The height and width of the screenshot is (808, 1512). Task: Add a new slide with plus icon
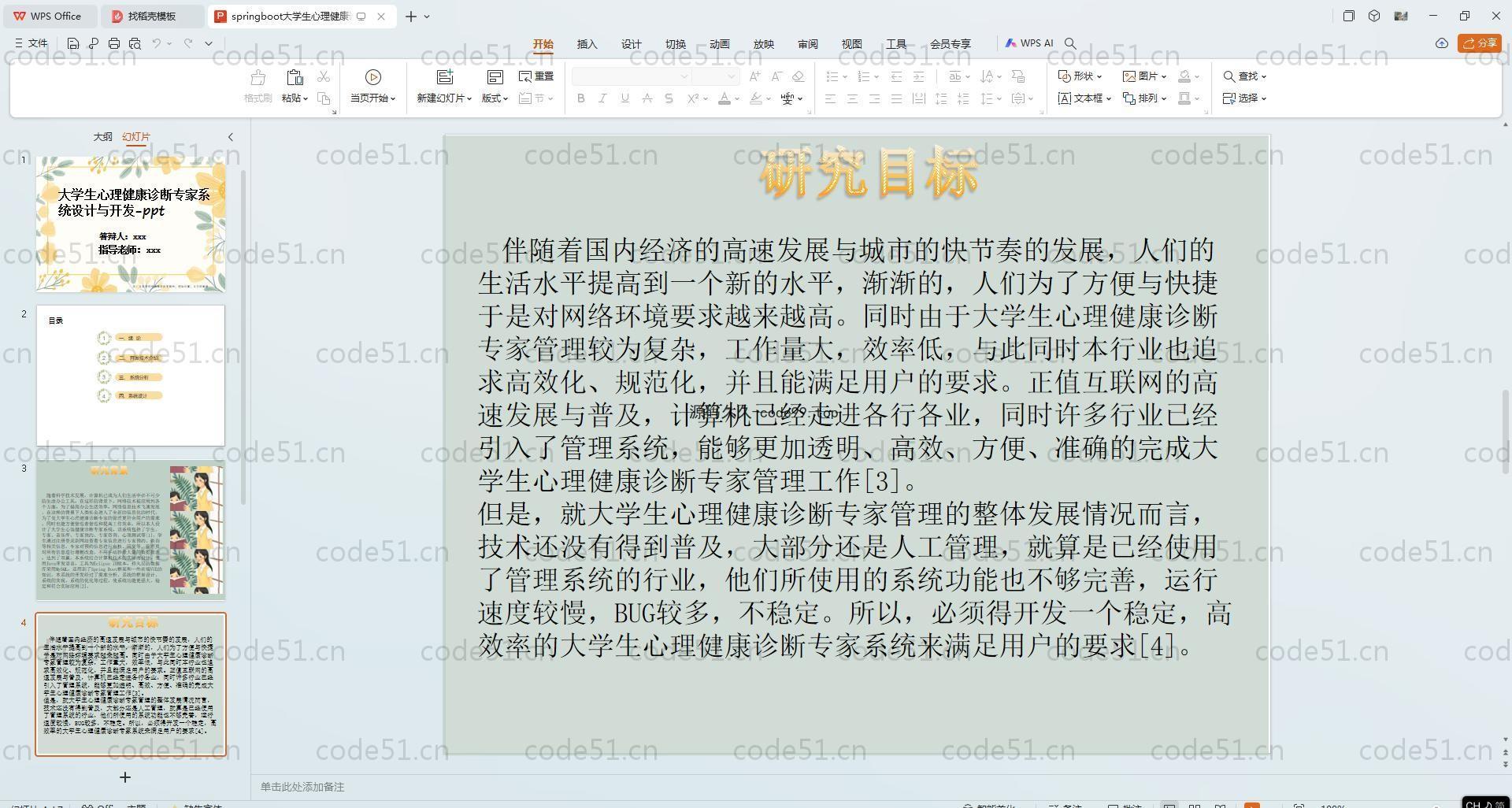(124, 777)
